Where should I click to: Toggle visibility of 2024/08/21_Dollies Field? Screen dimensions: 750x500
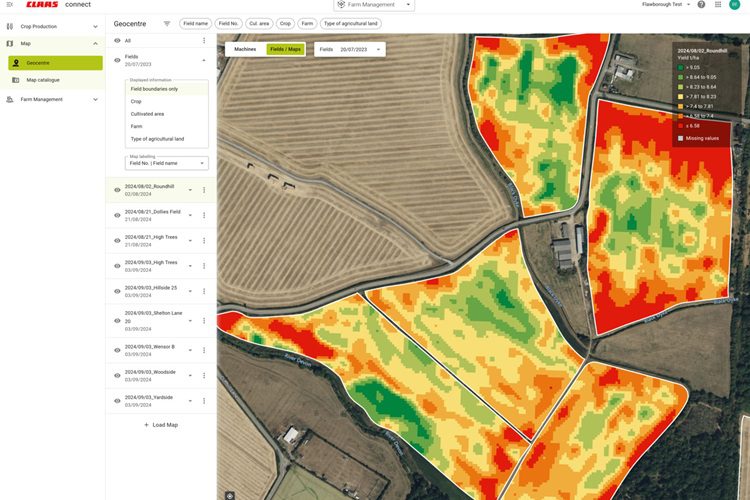coord(117,215)
